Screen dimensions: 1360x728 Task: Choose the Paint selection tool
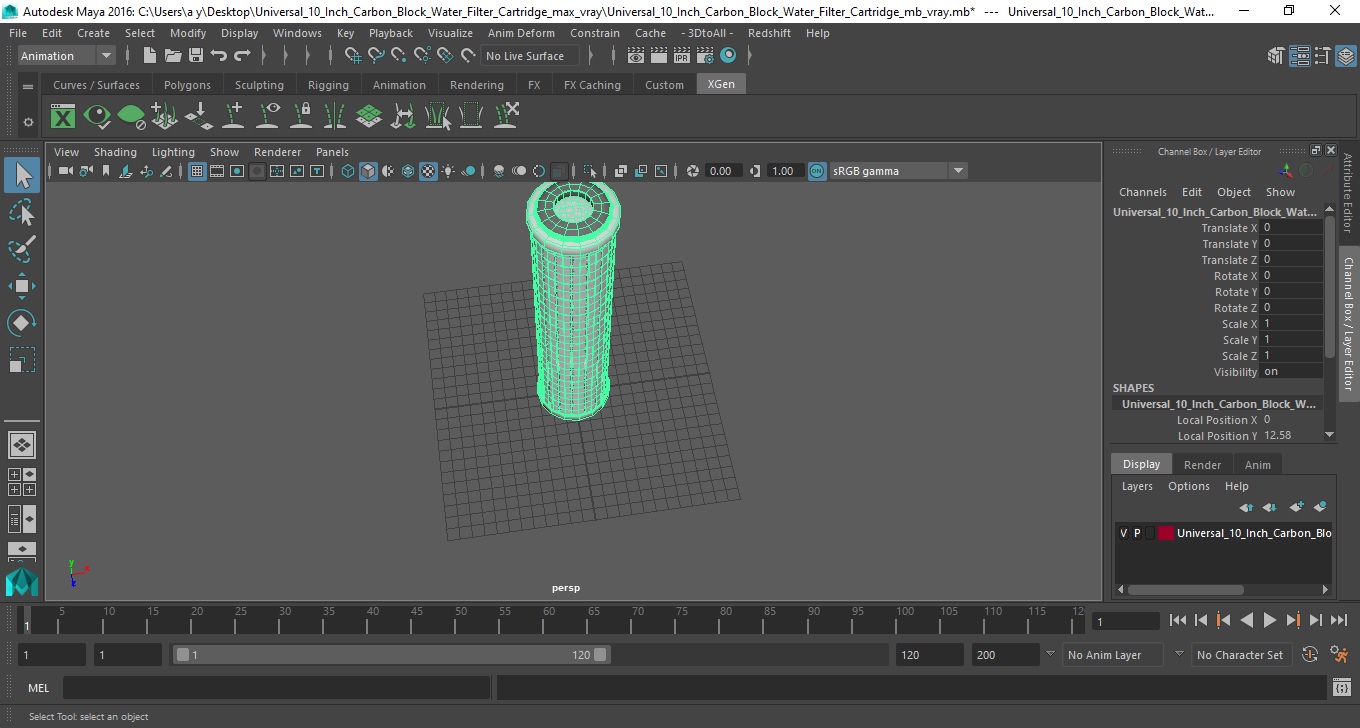(x=22, y=249)
